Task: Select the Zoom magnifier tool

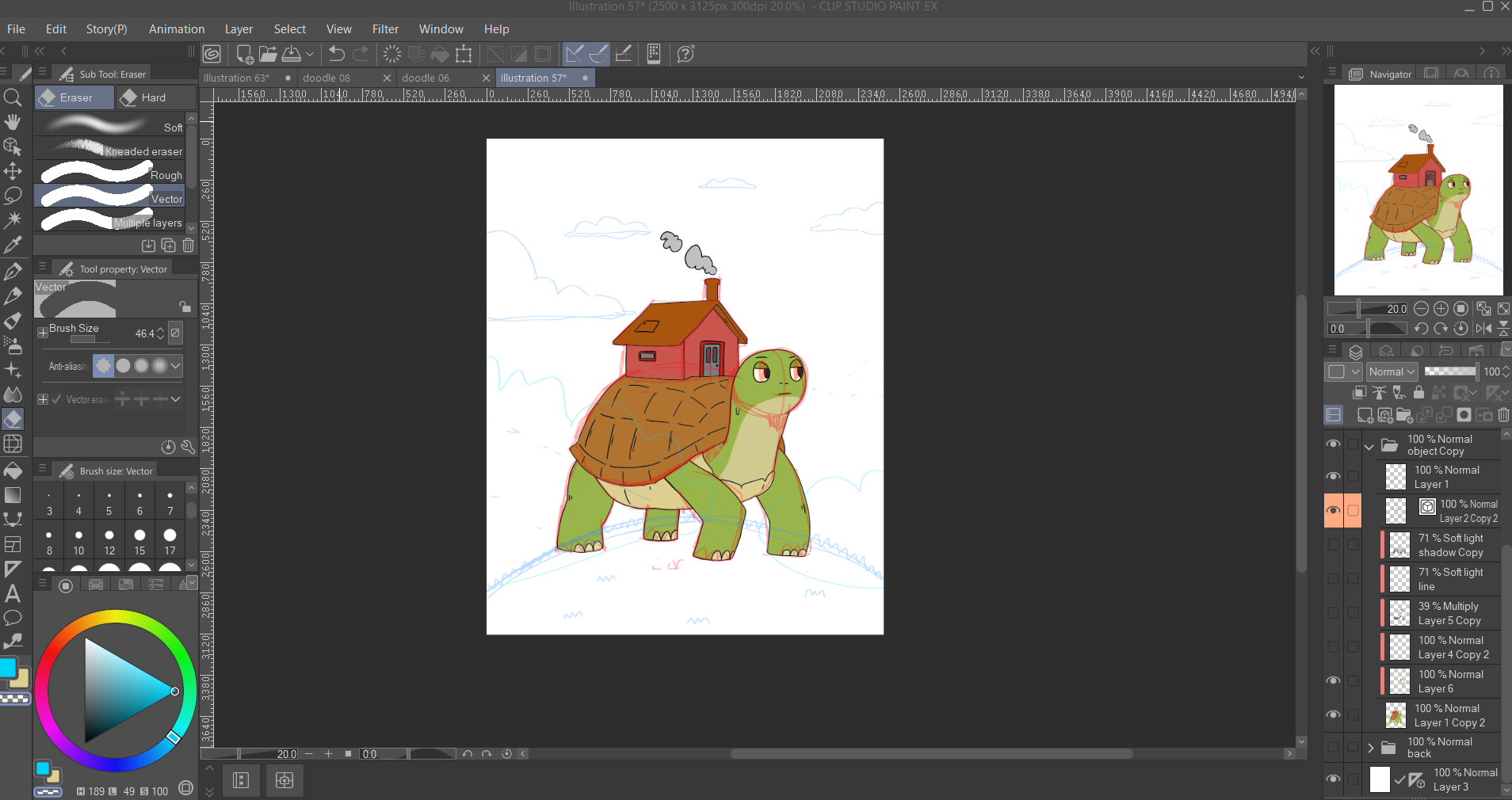Action: pyautogui.click(x=13, y=97)
